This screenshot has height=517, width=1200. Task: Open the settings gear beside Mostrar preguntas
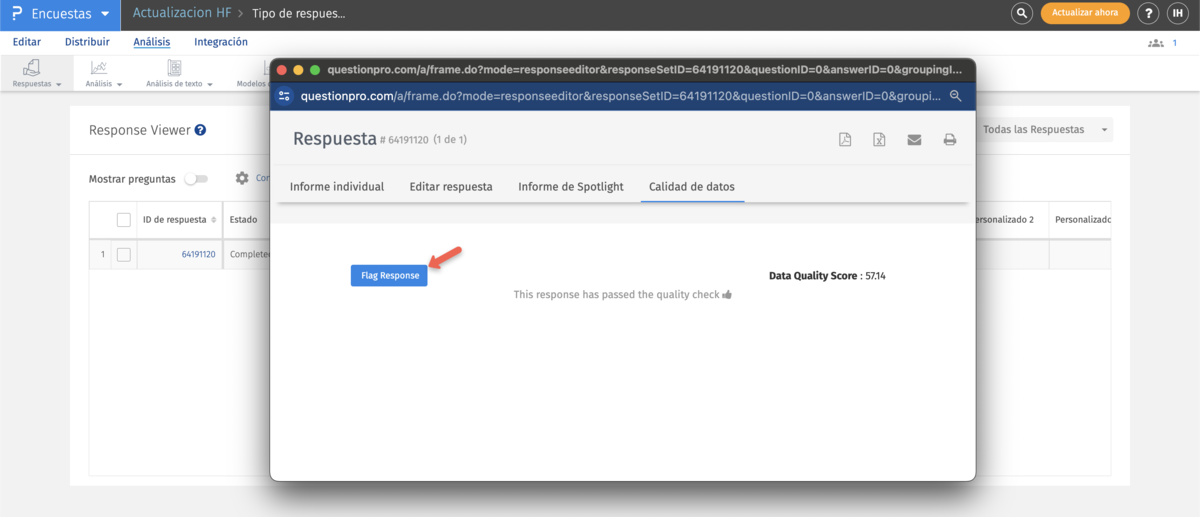click(242, 178)
